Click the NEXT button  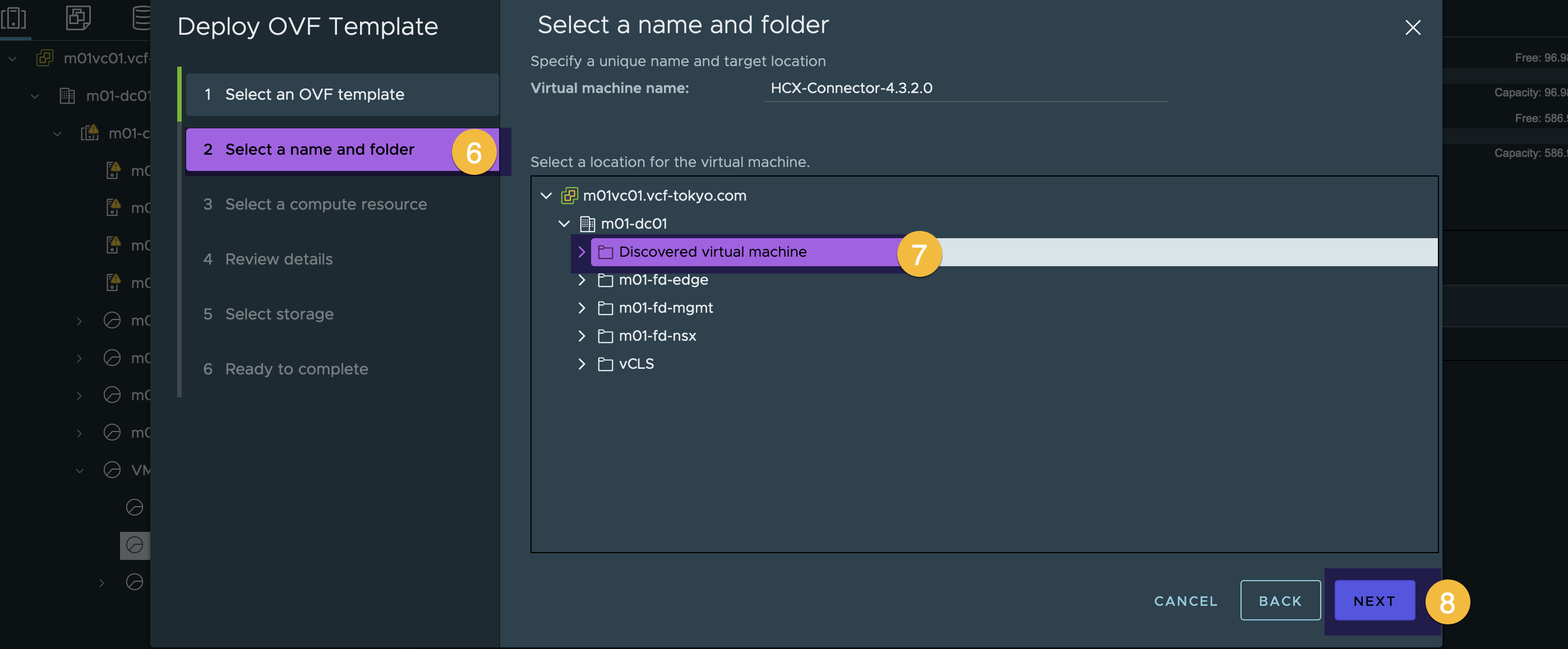(1375, 600)
